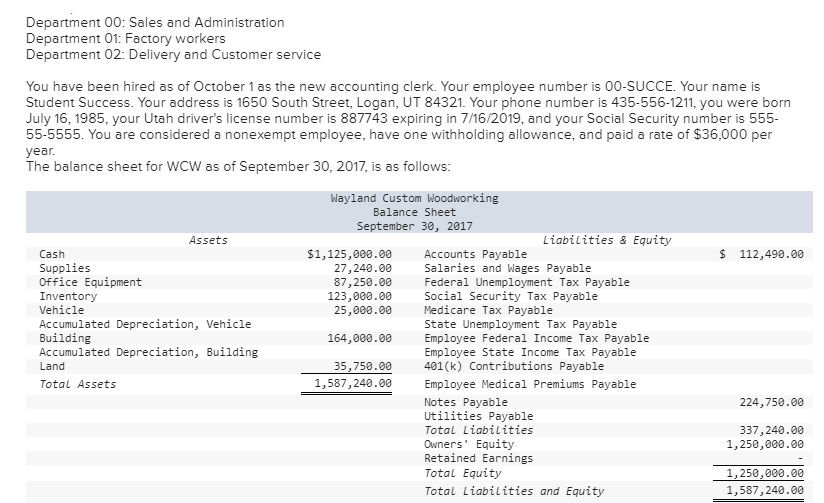The image size is (824, 503).
Task: Select the Assets column header
Action: (x=208, y=240)
